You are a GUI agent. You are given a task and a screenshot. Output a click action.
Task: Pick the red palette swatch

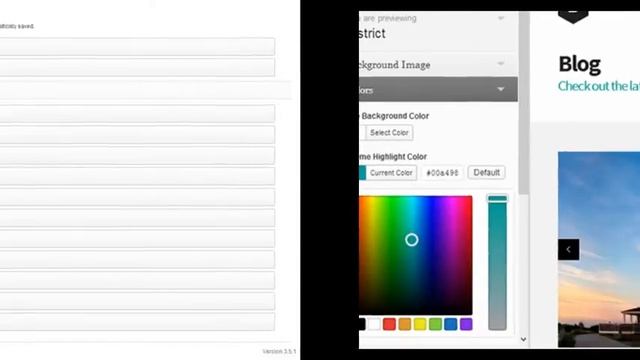click(x=389, y=324)
